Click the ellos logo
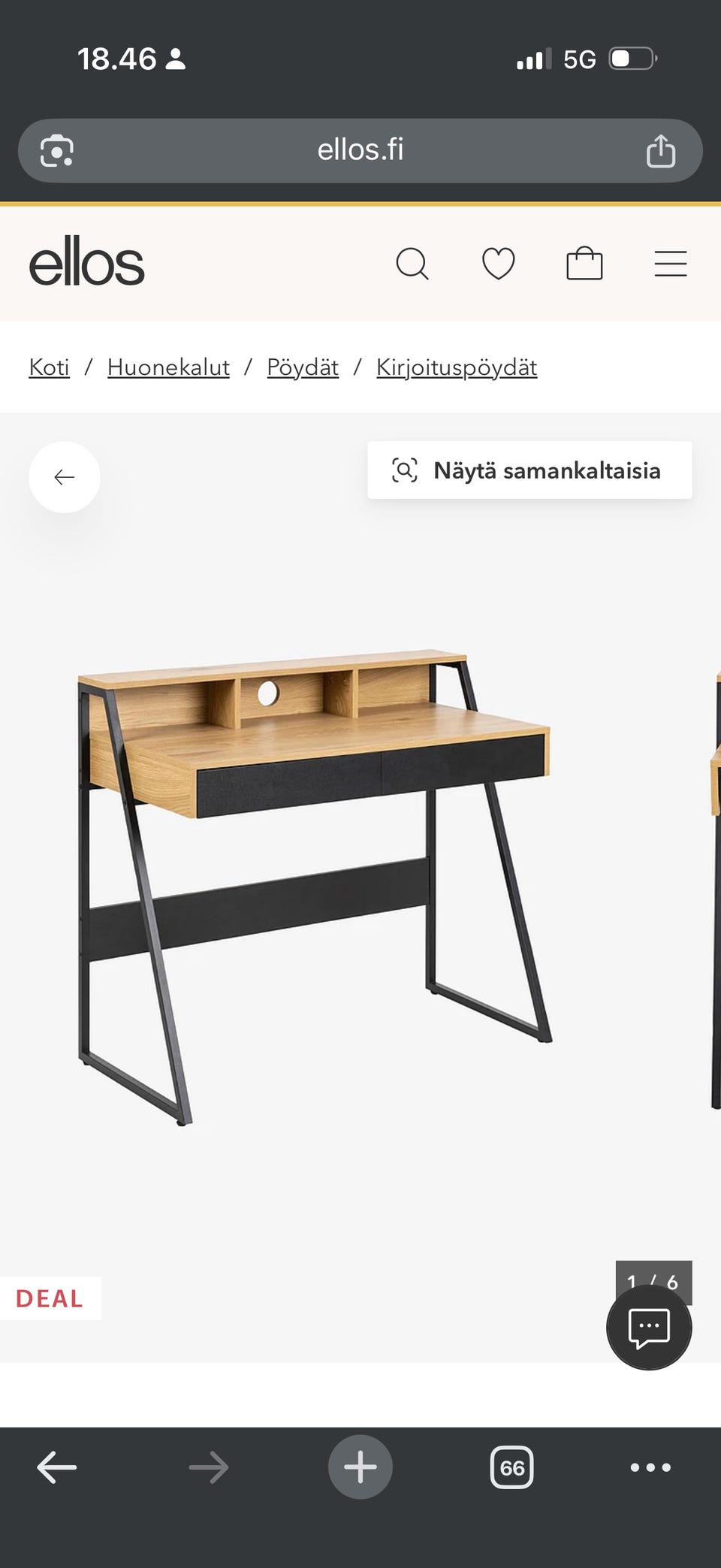721x1568 pixels. 86,261
